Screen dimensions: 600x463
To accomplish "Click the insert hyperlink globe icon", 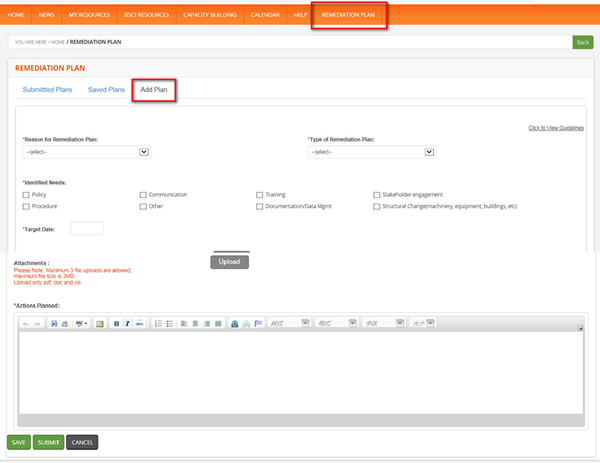I will (235, 324).
